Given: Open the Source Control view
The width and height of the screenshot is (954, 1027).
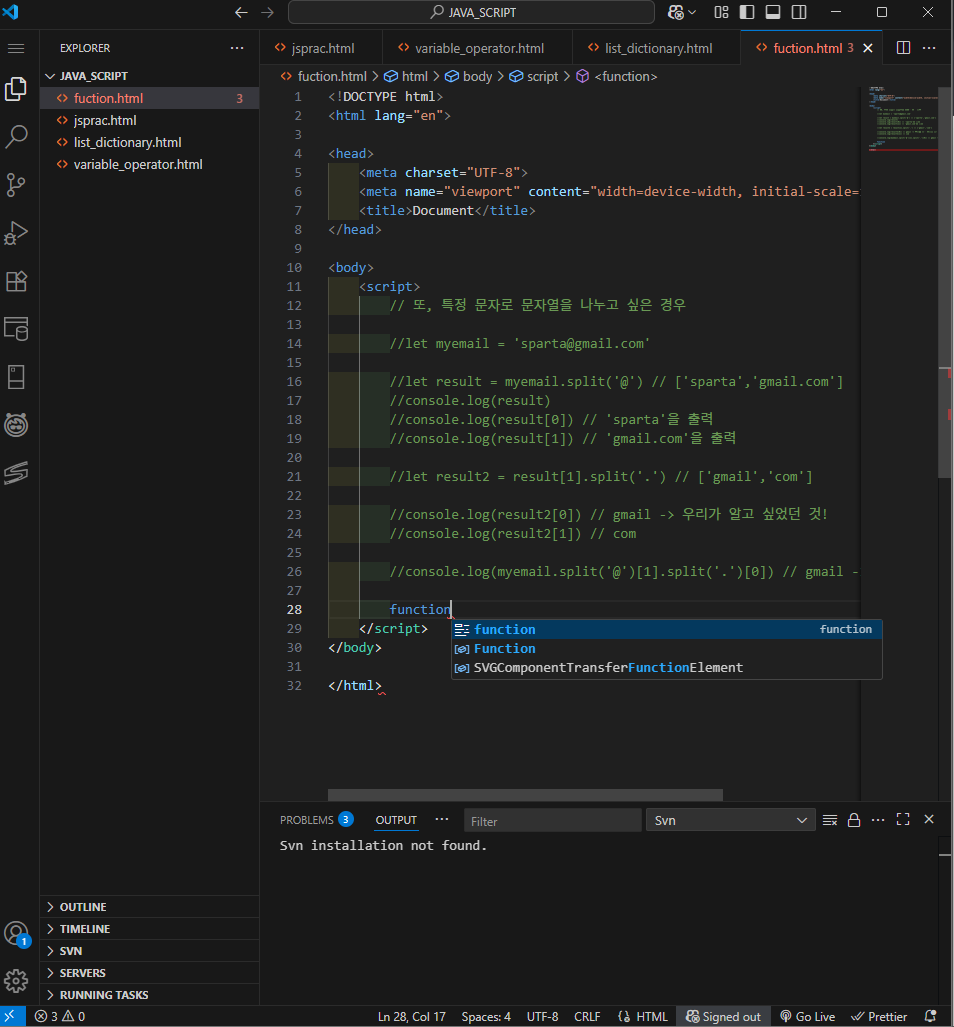Looking at the screenshot, I should click(16, 185).
